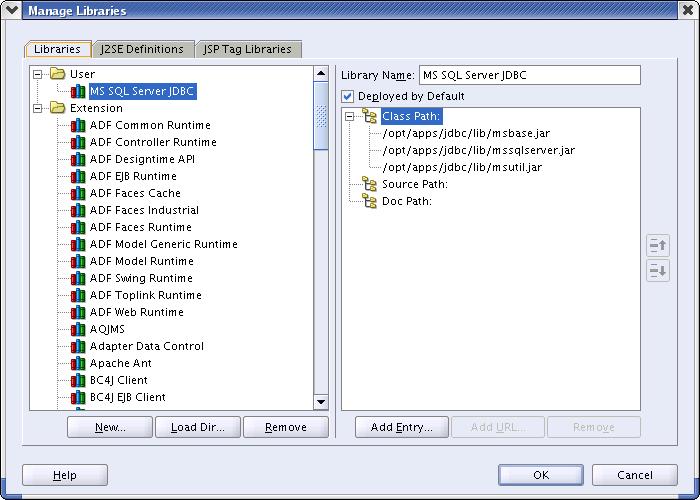Click into the Library Name field
This screenshot has height=500, width=700.
(530, 75)
